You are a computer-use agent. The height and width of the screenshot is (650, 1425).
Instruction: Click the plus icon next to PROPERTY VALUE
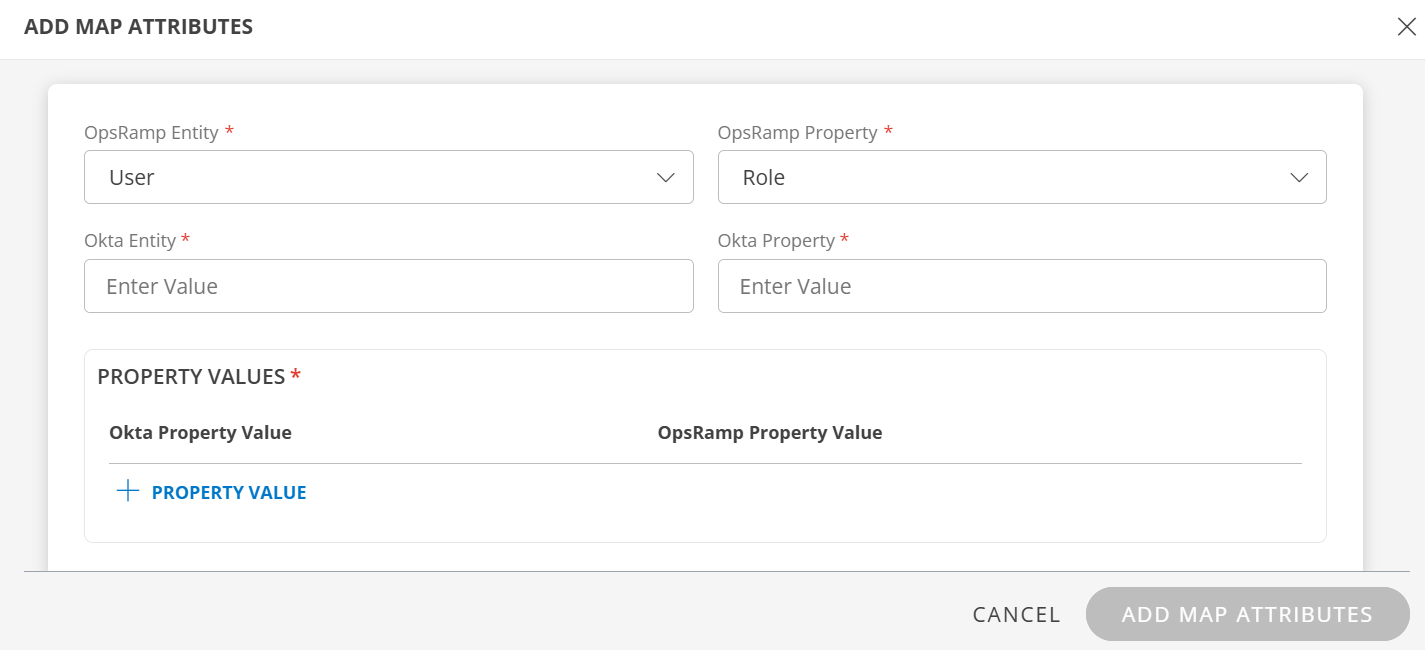click(x=128, y=491)
